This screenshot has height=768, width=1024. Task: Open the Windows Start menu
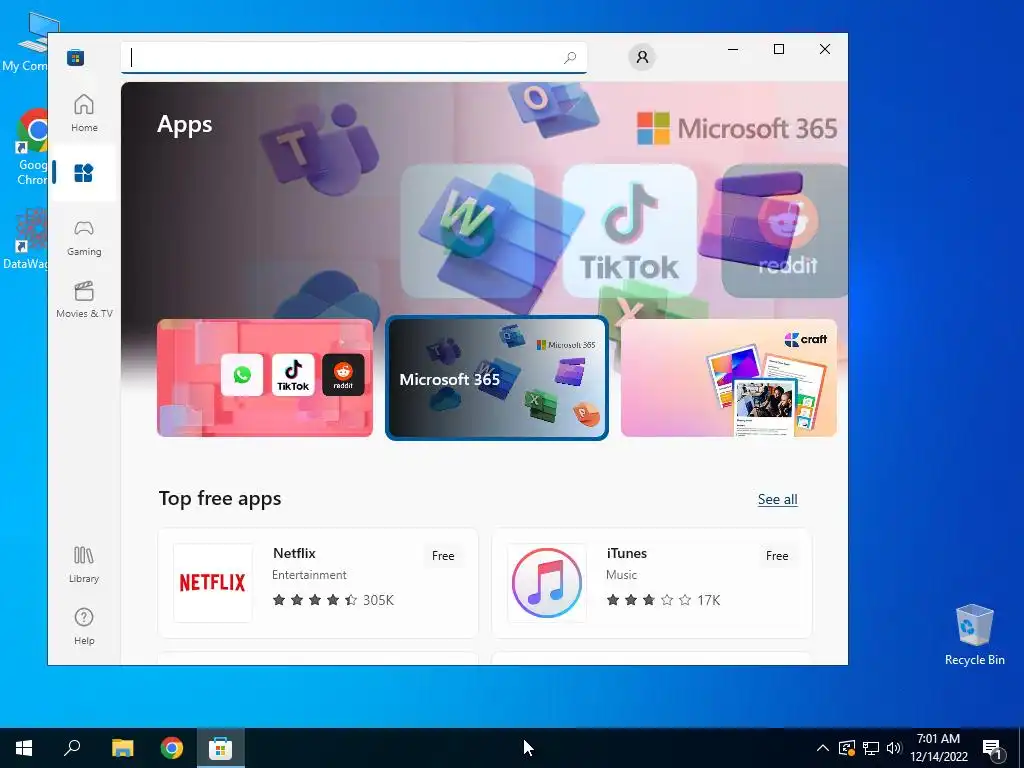(24, 748)
